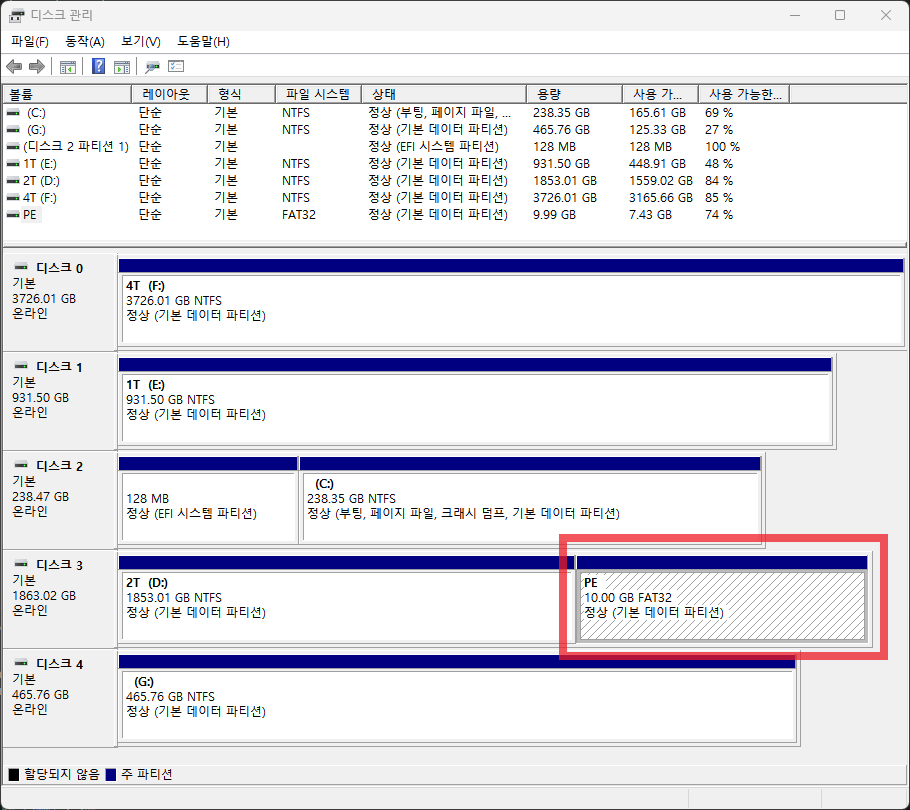This screenshot has height=810, width=910.
Task: Click the Disk Management icon in title bar
Action: pyautogui.click(x=16, y=14)
